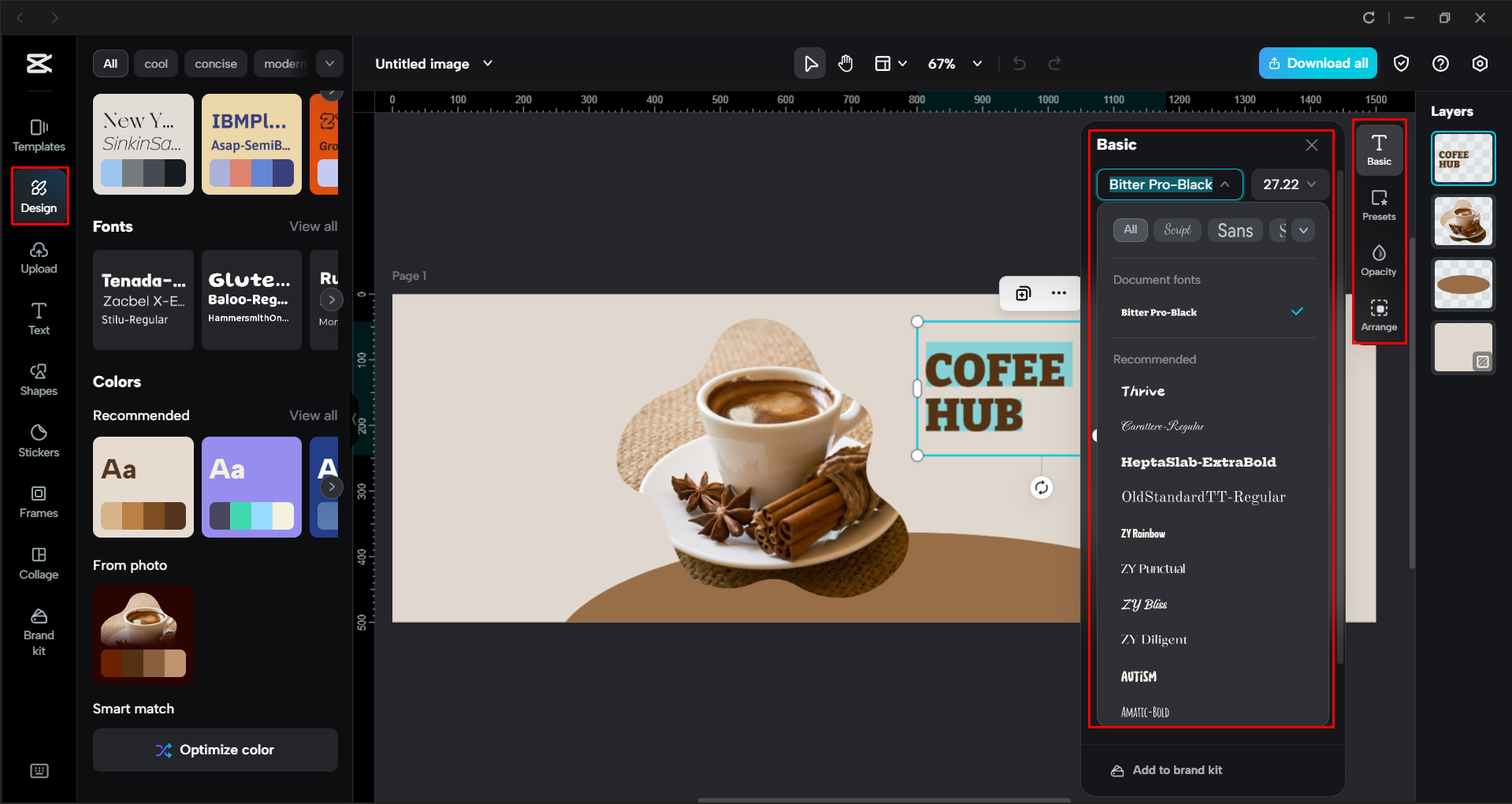Select the Script font filter

click(x=1177, y=230)
